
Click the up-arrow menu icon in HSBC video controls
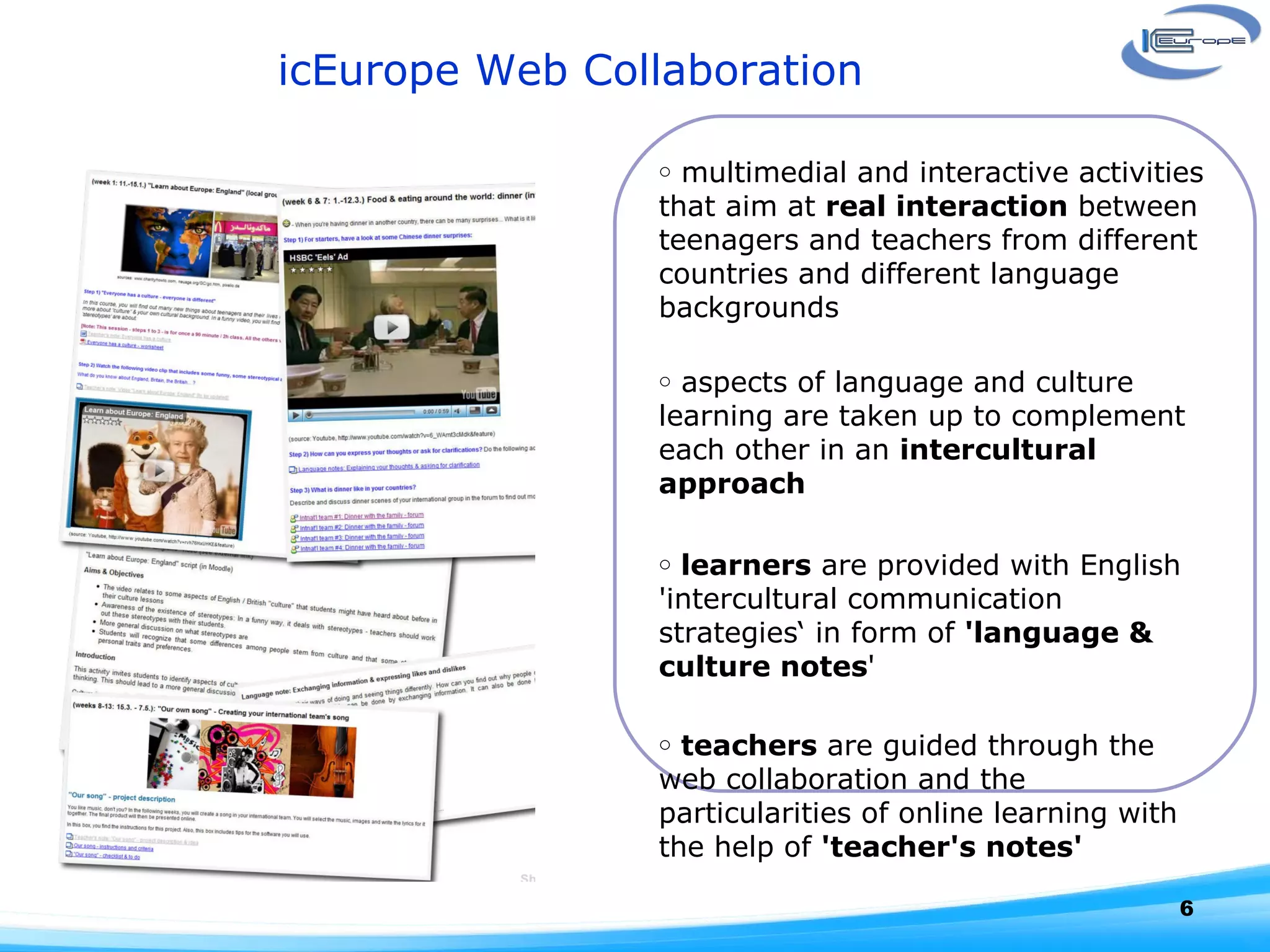click(491, 410)
